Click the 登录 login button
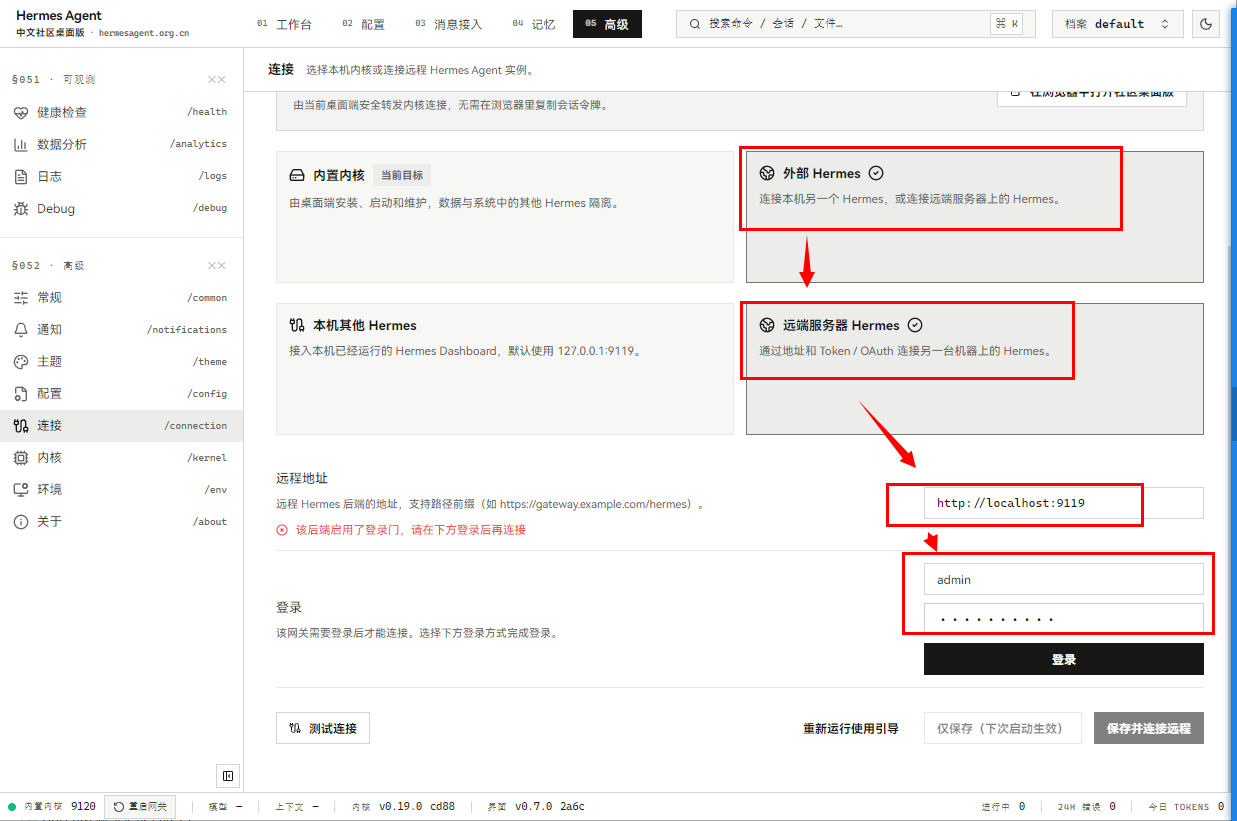This screenshot has width=1237, height=821. [x=1064, y=659]
